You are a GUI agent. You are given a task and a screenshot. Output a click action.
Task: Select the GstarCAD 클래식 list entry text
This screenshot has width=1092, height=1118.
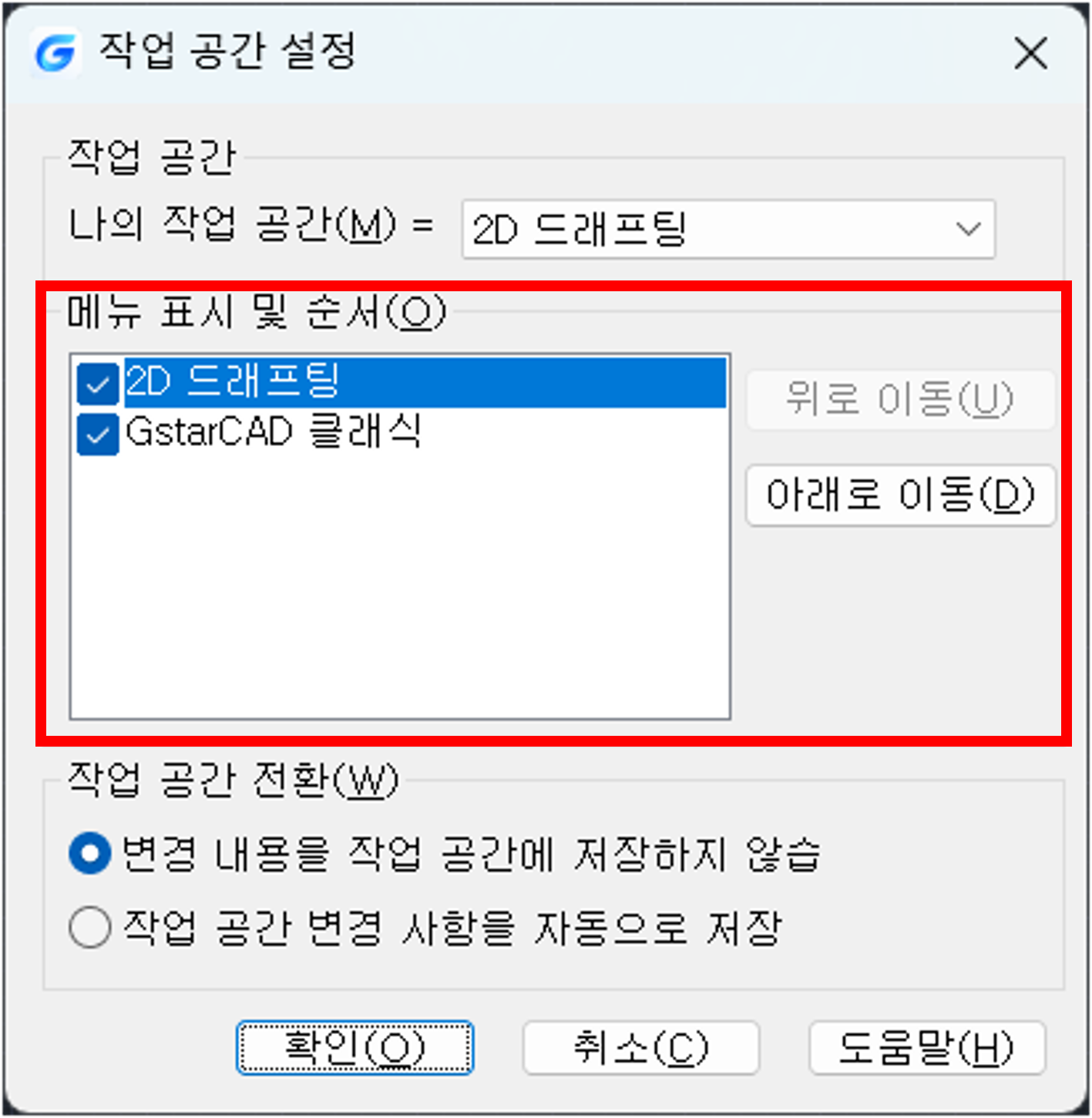(274, 431)
